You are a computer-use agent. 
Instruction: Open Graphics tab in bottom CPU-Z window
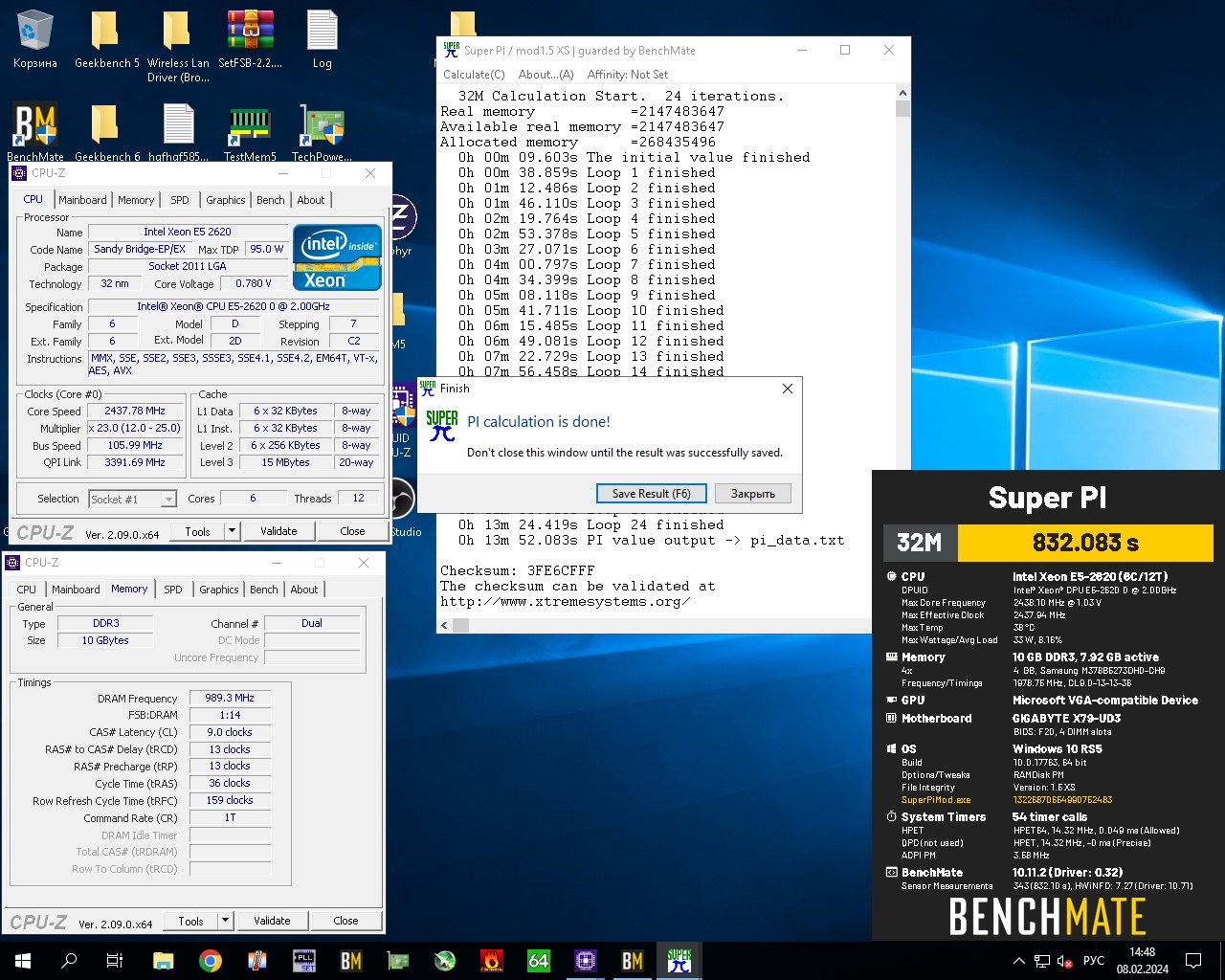coord(219,590)
